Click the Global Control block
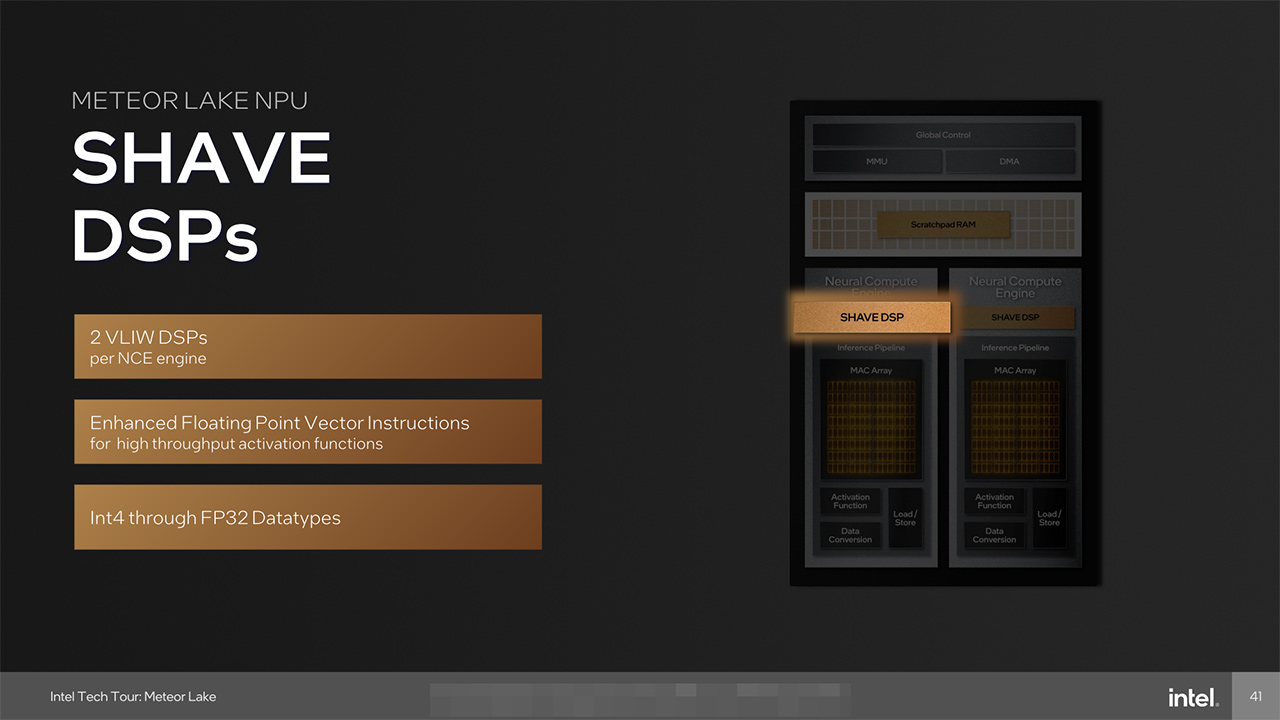This screenshot has width=1280, height=720. (x=943, y=135)
